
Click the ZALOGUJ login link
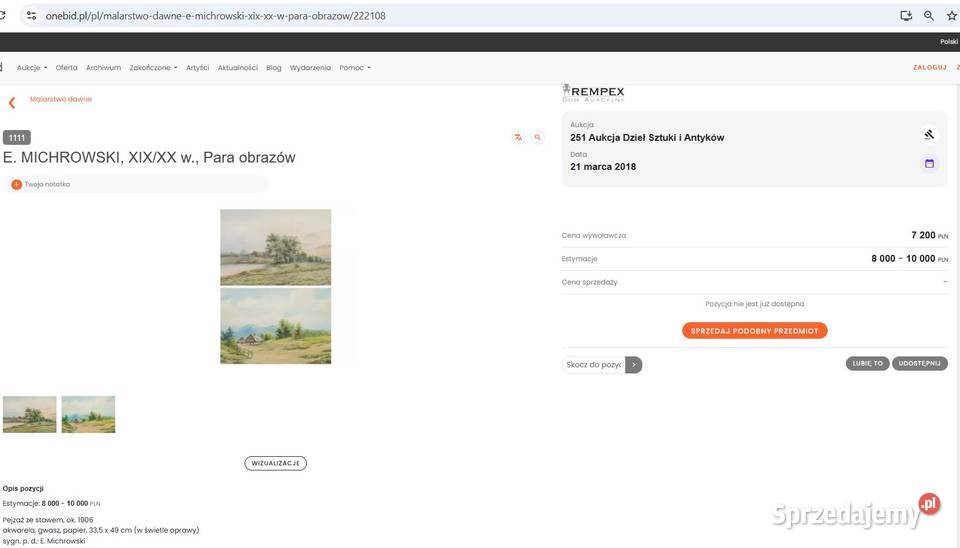click(929, 67)
